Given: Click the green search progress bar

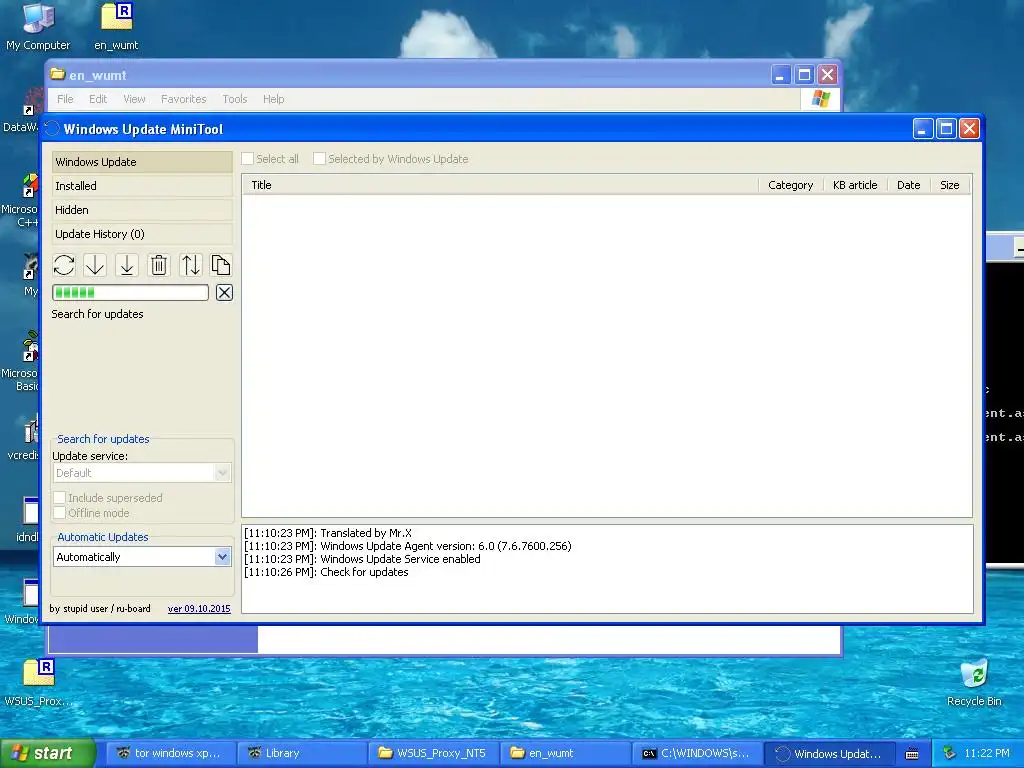Looking at the screenshot, I should [x=131, y=293].
